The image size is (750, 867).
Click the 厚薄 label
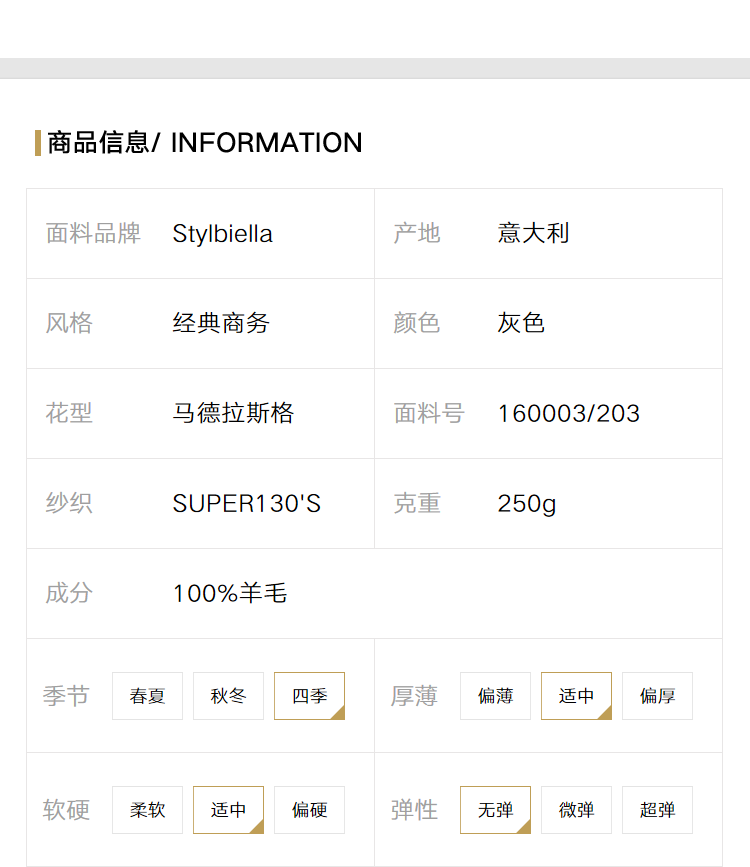click(x=414, y=696)
